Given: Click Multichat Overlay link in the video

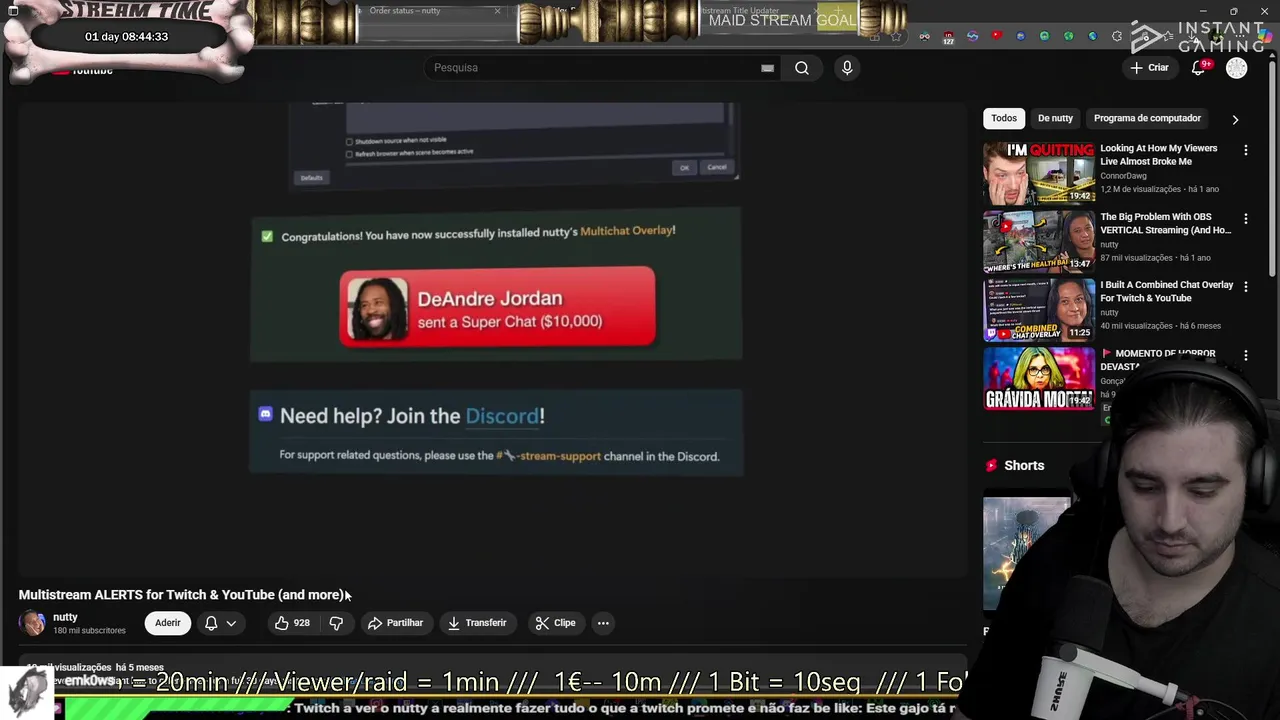Looking at the screenshot, I should 626,231.
